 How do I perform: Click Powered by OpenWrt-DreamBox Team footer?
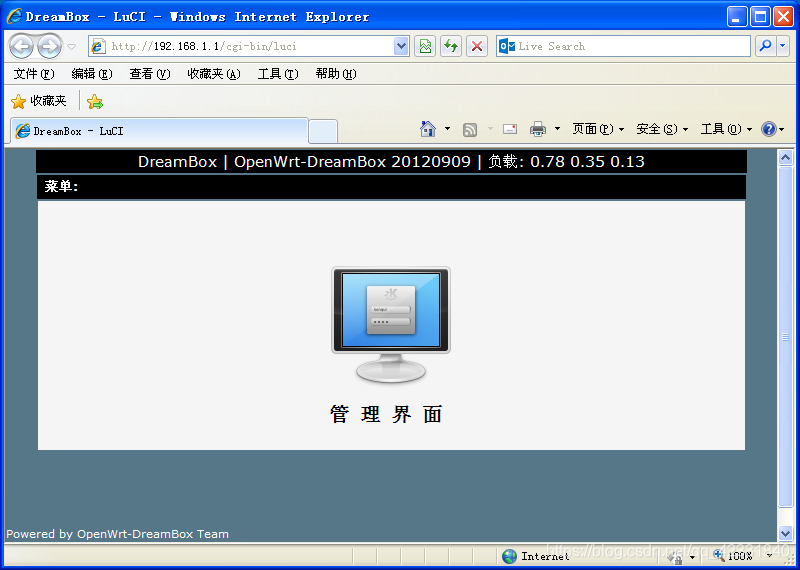pyautogui.click(x=117, y=534)
